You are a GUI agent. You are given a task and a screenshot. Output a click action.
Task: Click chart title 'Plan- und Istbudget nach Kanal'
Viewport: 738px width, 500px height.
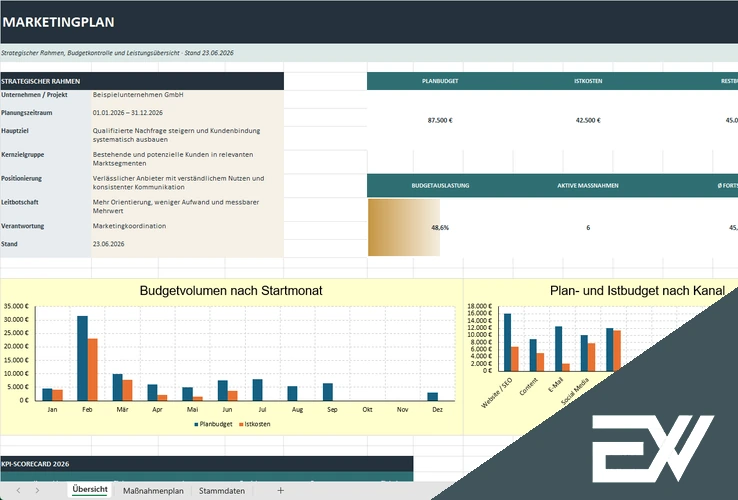tap(637, 290)
